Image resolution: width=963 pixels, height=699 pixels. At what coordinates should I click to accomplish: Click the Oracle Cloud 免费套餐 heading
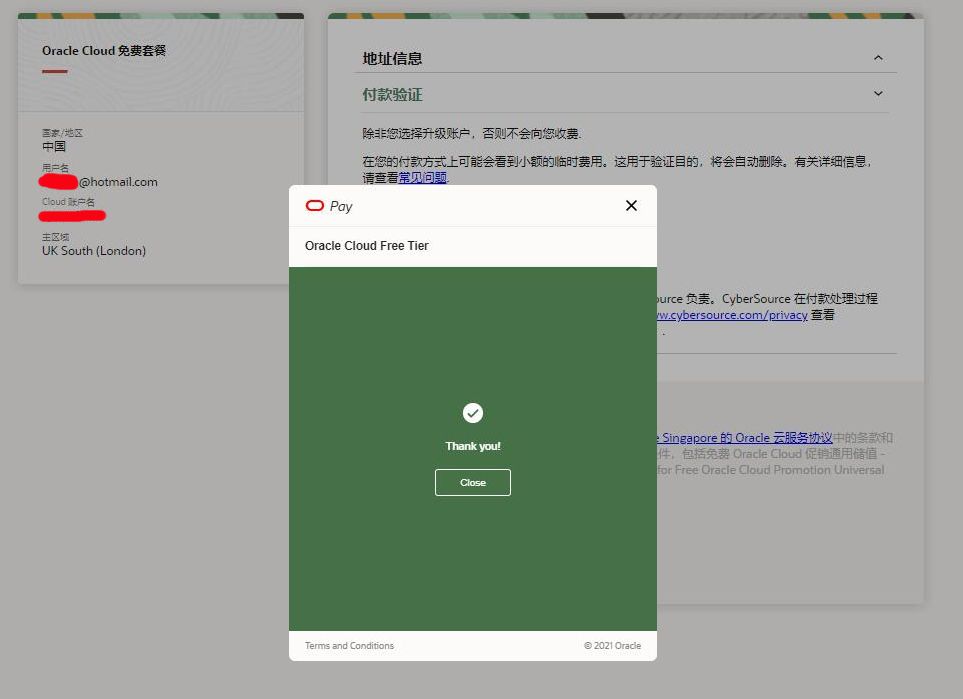tap(104, 50)
